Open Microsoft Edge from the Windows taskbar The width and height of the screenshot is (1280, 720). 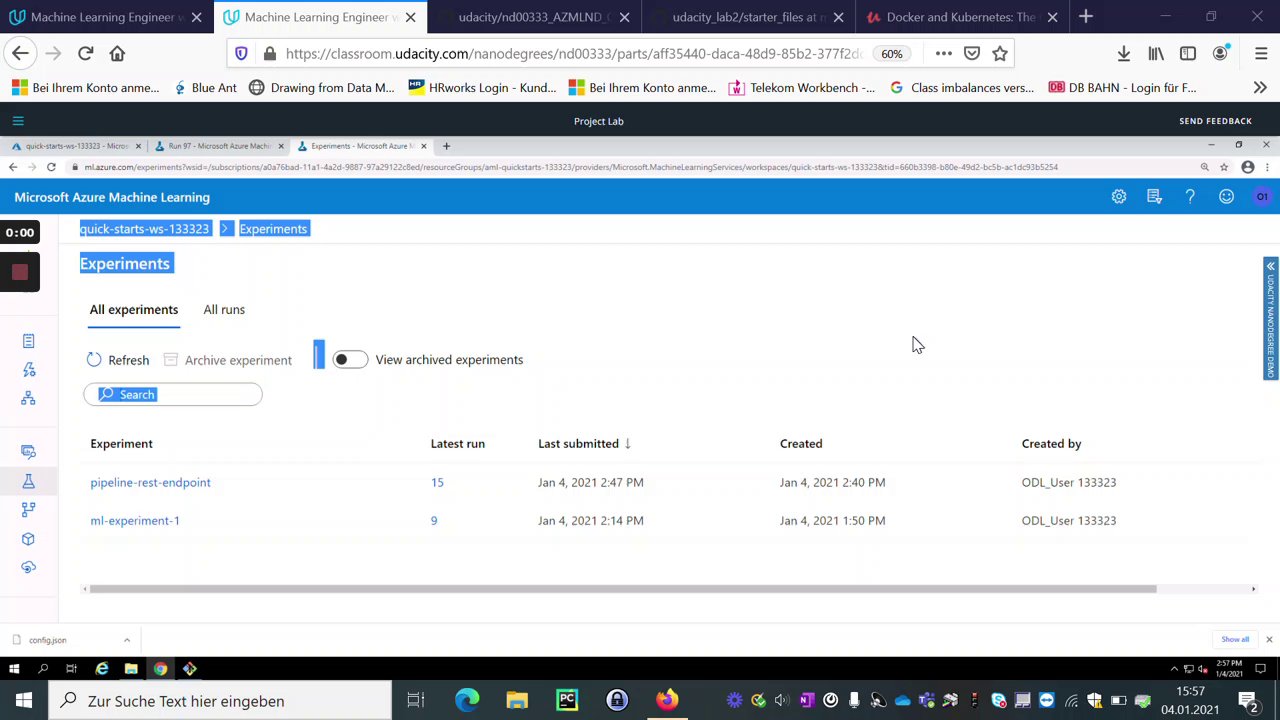[x=467, y=701]
